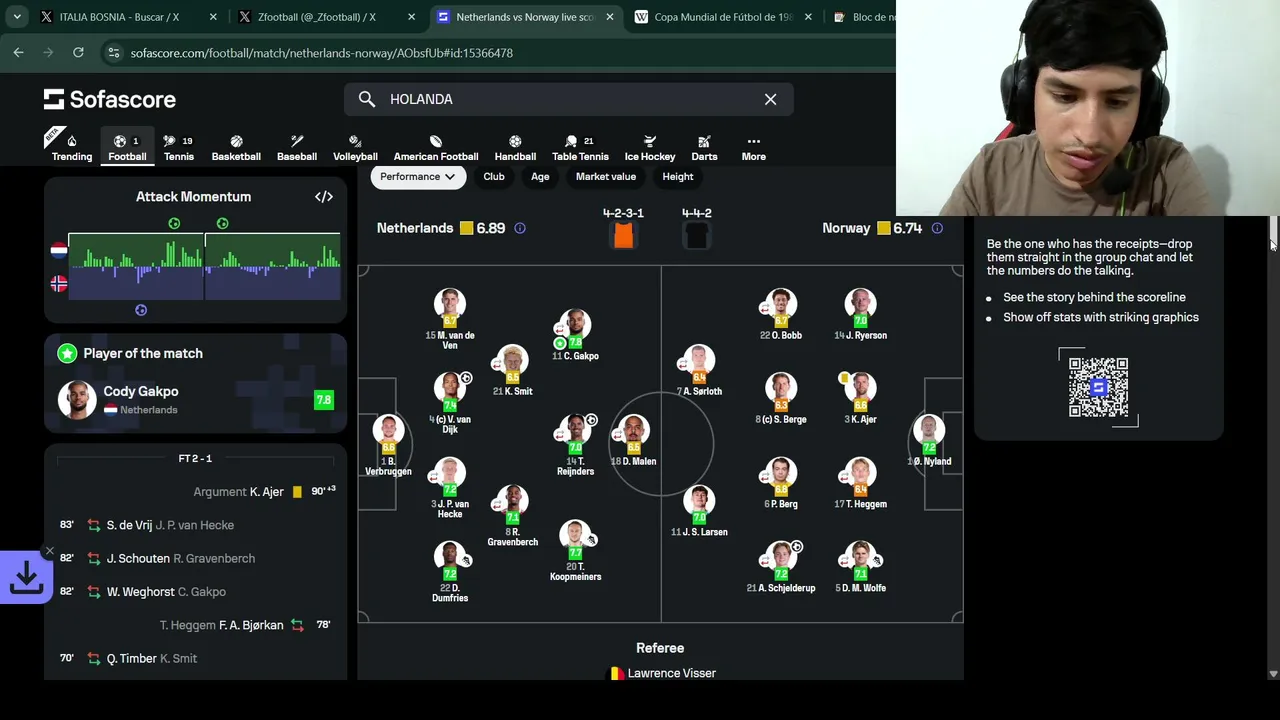Viewport: 1280px width, 720px height.
Task: Click the Netherlands orange jersey icon
Action: click(x=623, y=235)
